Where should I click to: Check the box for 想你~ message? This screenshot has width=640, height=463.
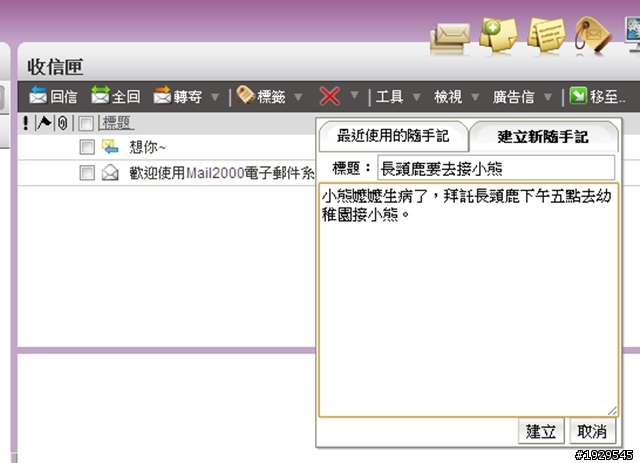tap(87, 147)
